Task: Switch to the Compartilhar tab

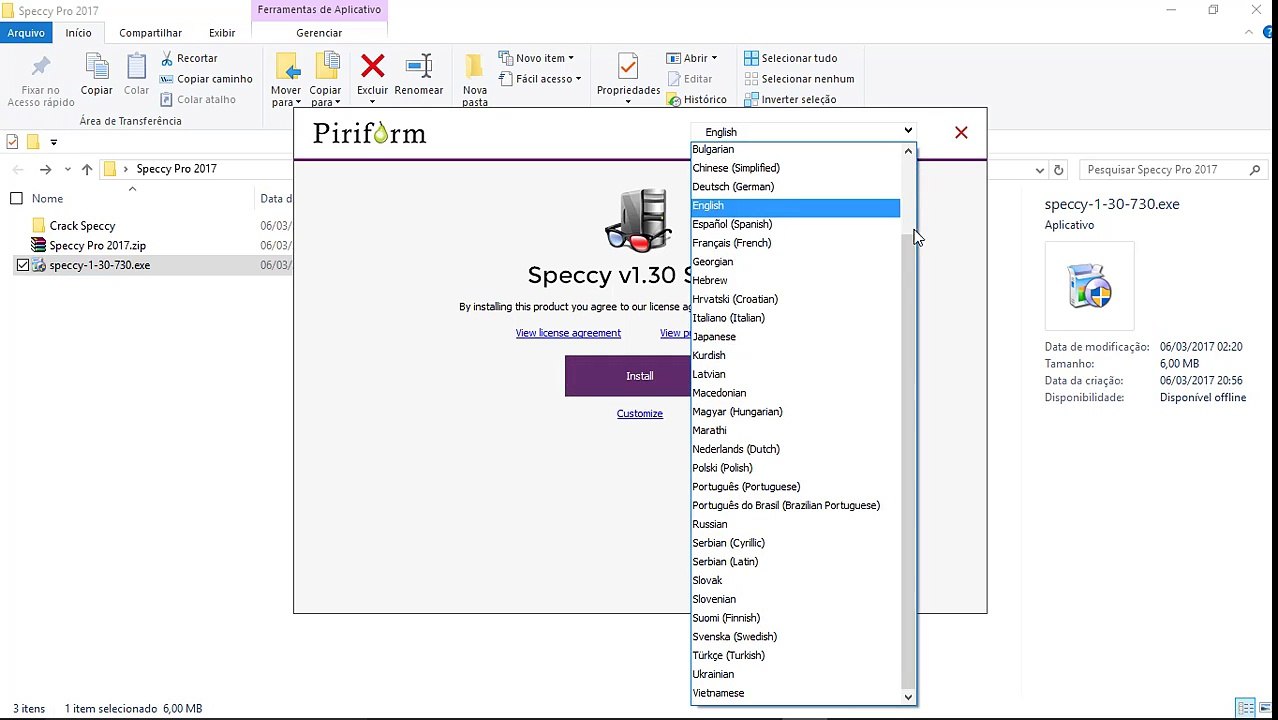Action: [150, 33]
